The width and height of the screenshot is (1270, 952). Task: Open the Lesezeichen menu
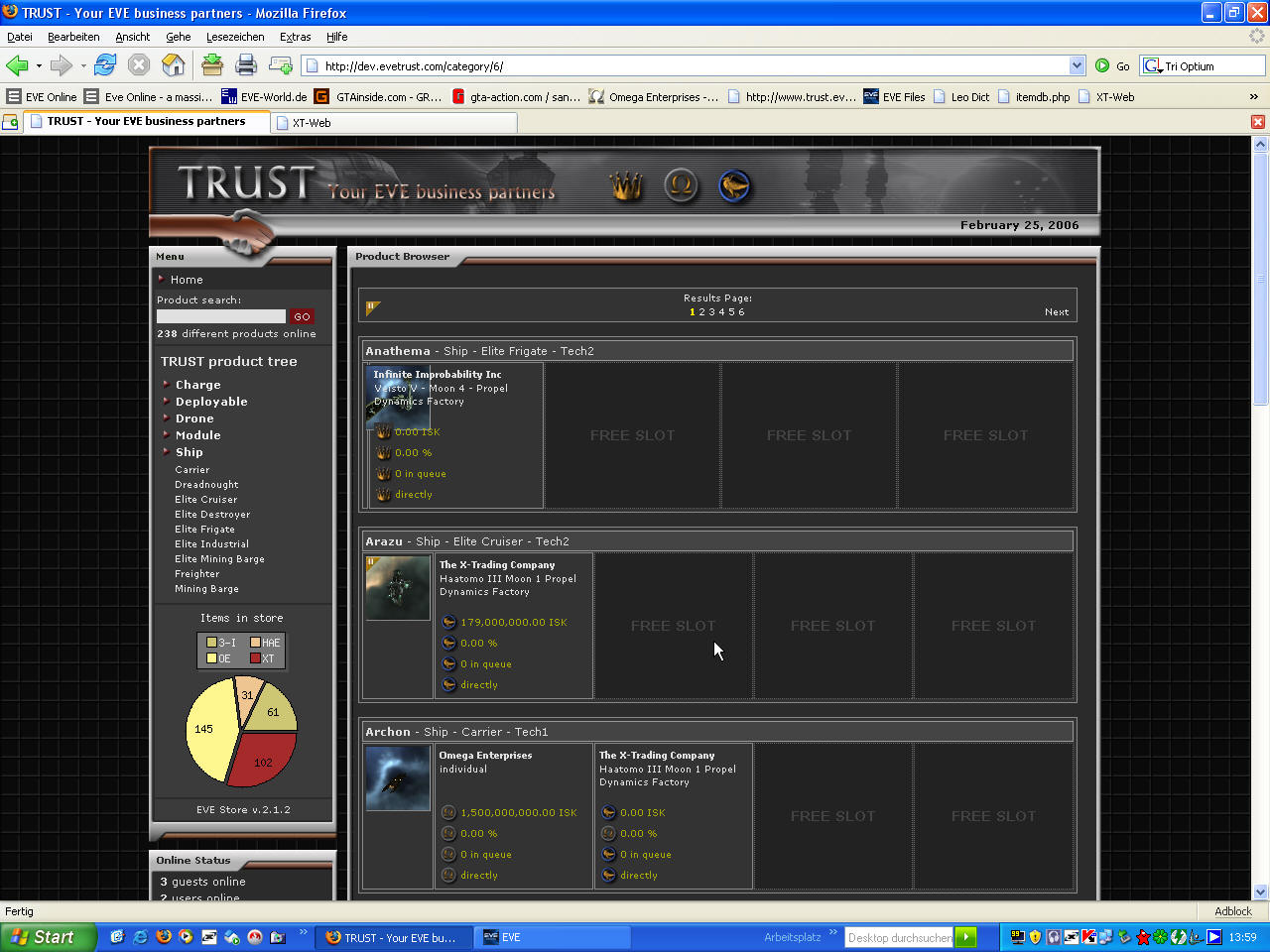[235, 37]
